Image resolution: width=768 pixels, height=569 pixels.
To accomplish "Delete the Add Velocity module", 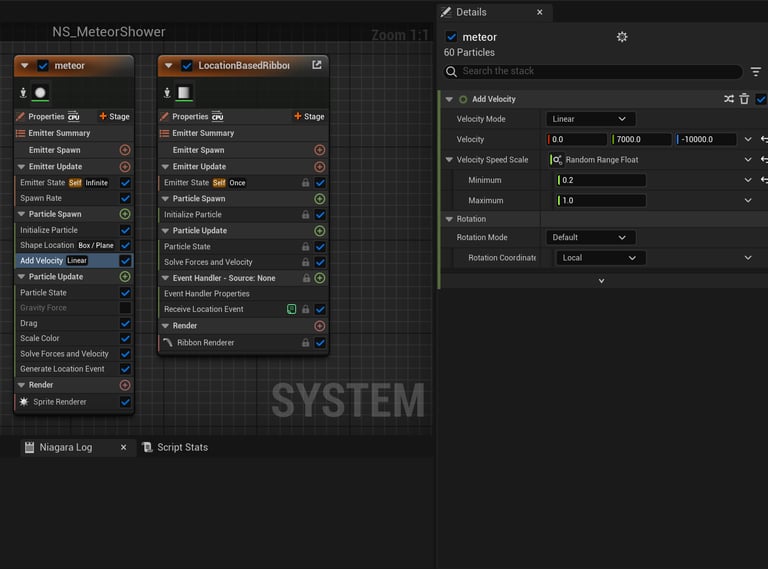I will click(744, 99).
